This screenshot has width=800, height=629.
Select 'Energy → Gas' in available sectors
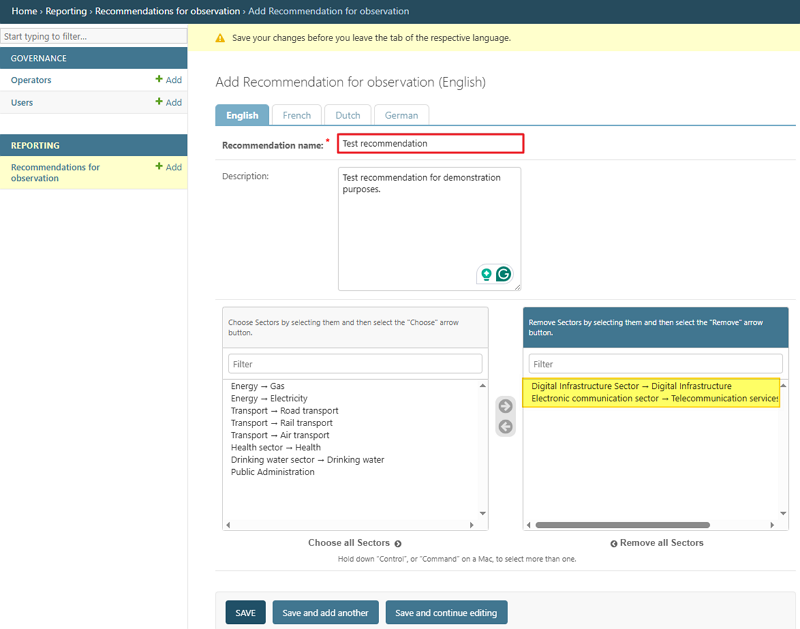[258, 386]
